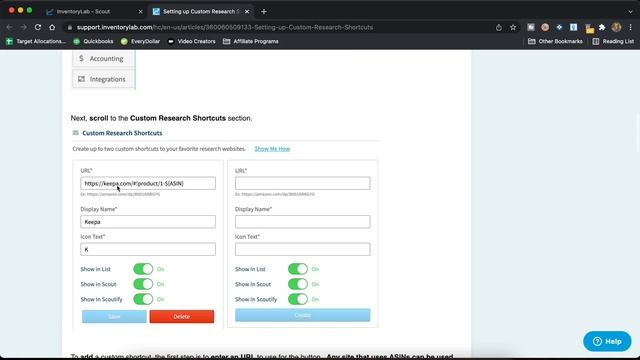
Task: Click the Custom Research Shortcuts section icon
Action: [x=76, y=133]
